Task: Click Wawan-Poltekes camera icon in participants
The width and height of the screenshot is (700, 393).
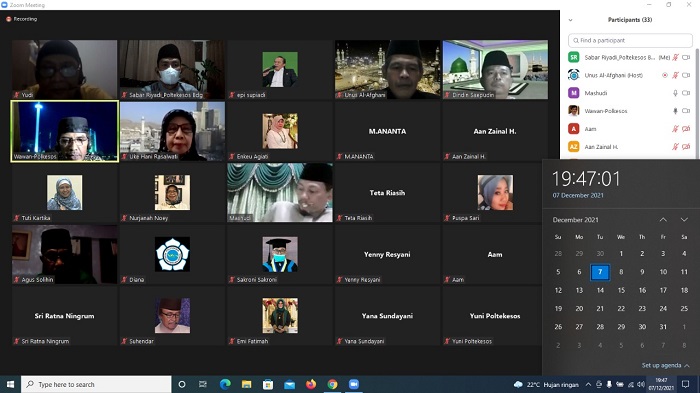Action: [x=686, y=111]
